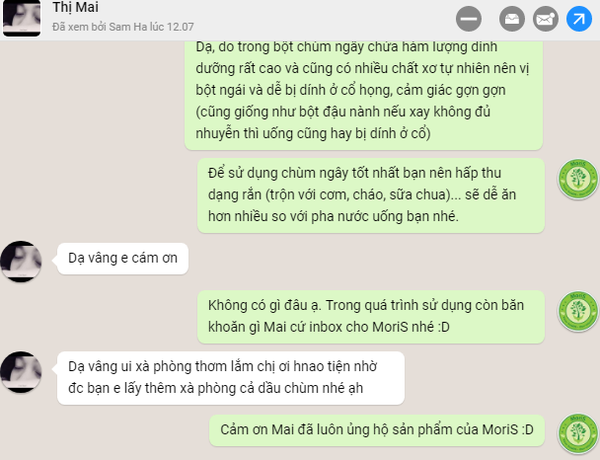This screenshot has height=460, width=600.
Task: Click the gray minus circle icon
Action: 468,19
